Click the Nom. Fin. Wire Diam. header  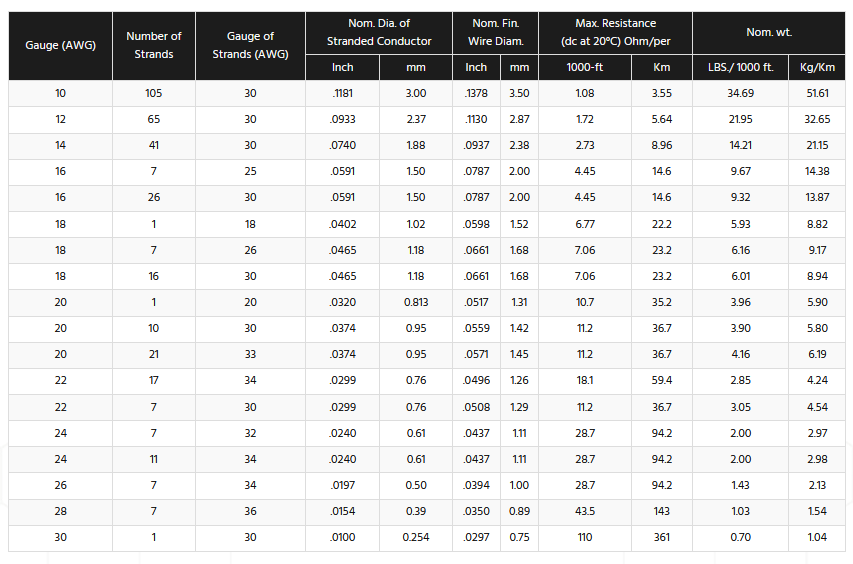point(495,32)
